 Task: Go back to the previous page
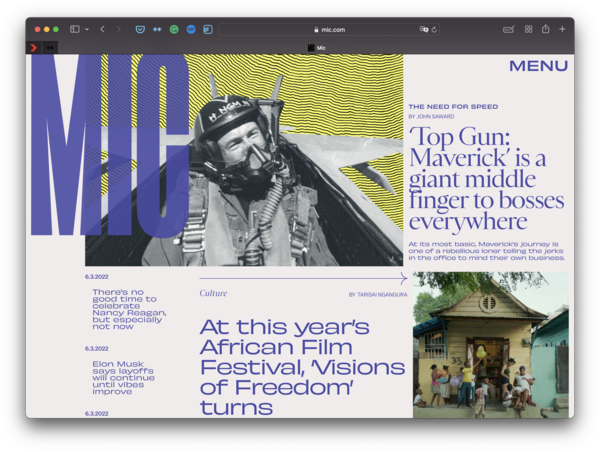(102, 29)
